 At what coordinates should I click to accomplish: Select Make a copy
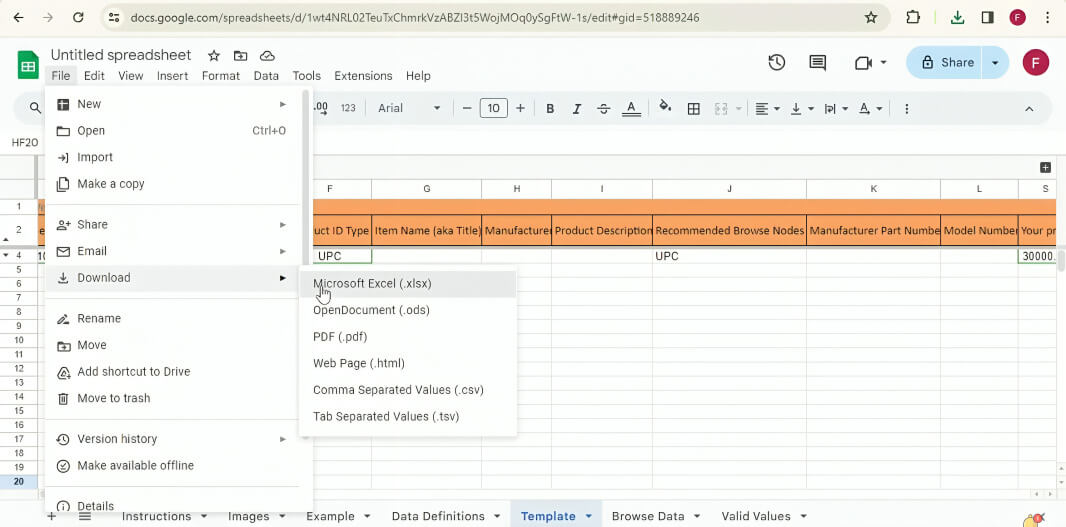point(173,184)
